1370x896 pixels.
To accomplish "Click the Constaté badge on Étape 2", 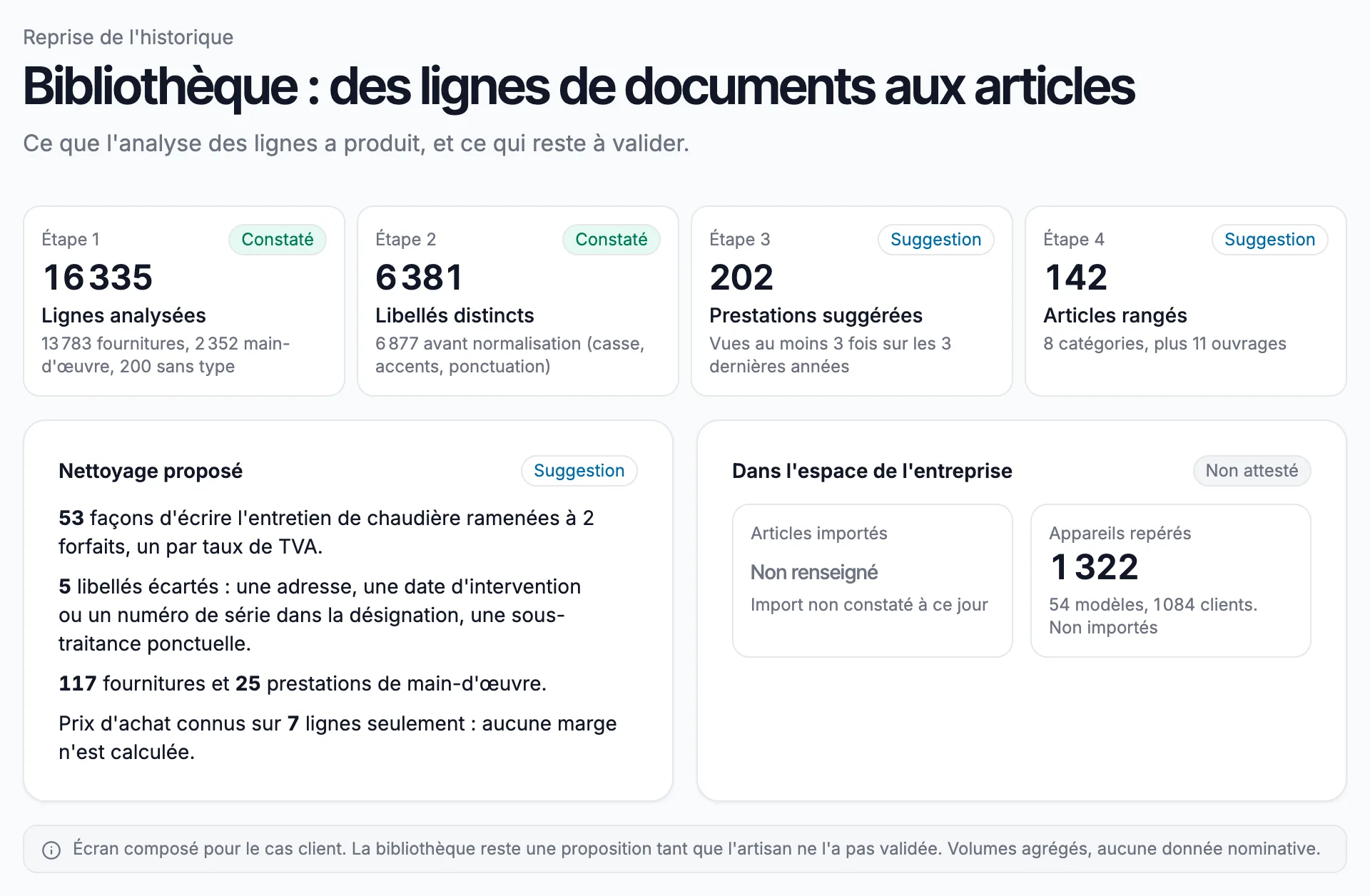I will pyautogui.click(x=612, y=240).
